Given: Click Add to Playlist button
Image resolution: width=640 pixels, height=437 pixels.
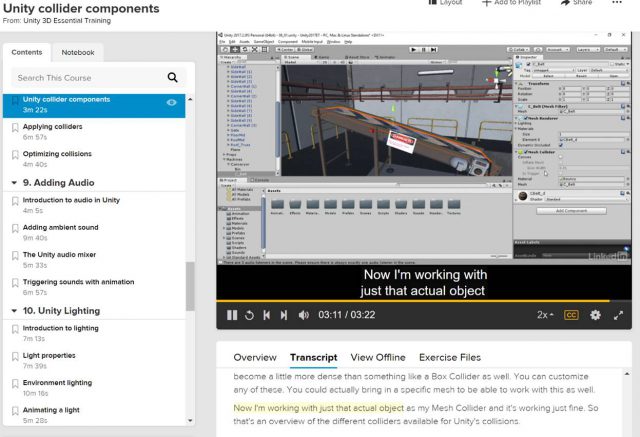Looking at the screenshot, I should tap(511, 2).
